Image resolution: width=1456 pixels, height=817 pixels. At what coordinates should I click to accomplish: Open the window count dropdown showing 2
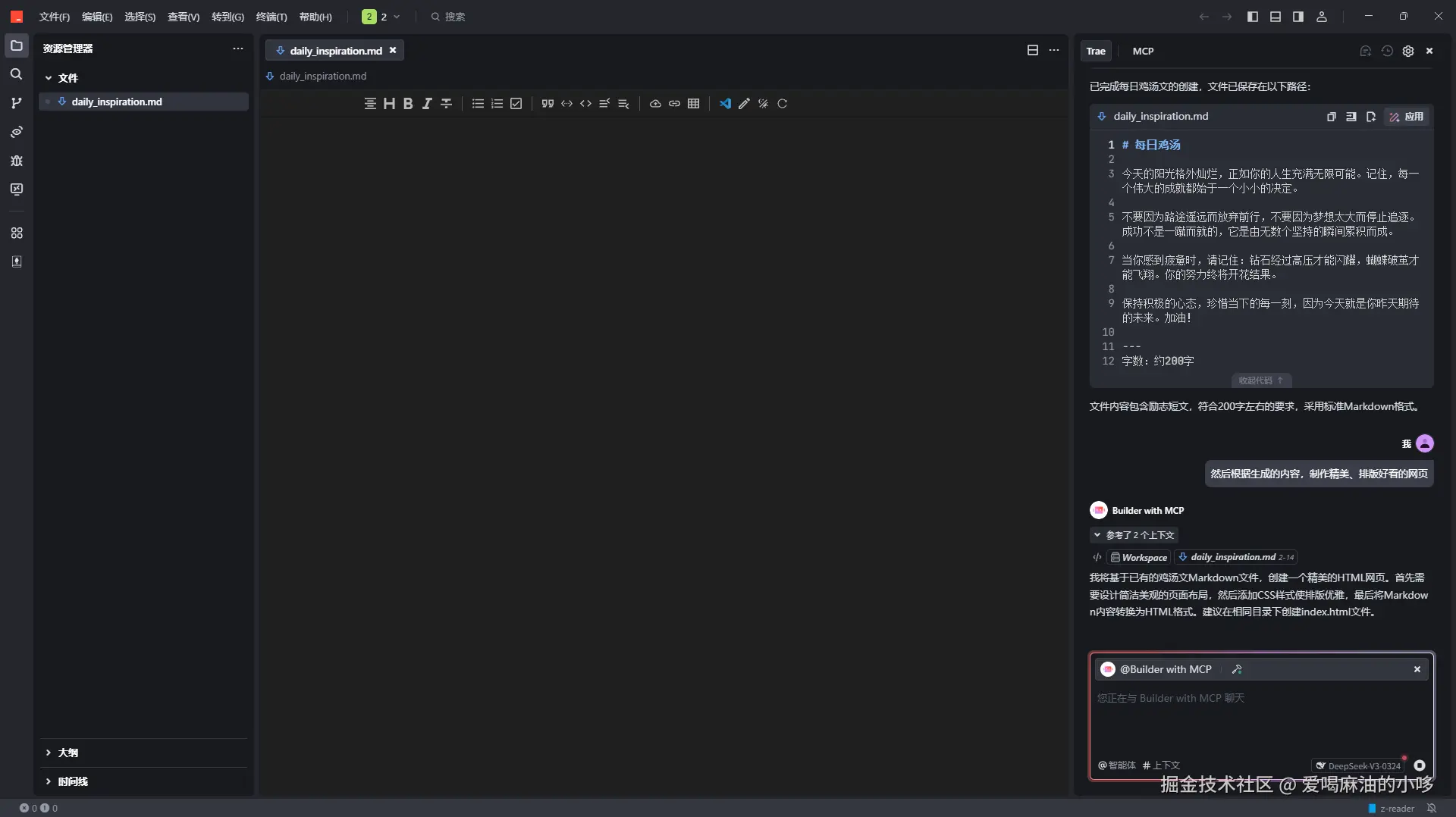click(381, 17)
